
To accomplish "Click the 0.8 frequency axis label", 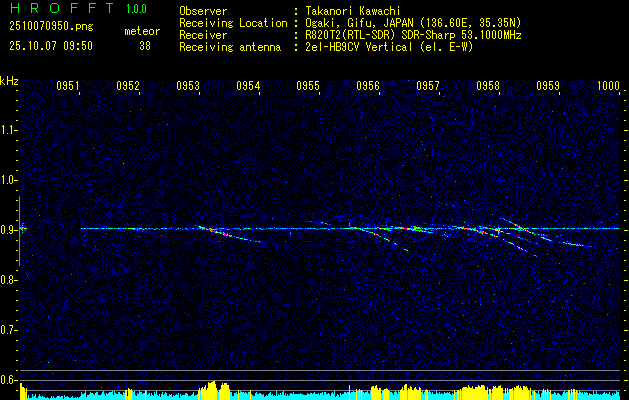I will click(9, 280).
